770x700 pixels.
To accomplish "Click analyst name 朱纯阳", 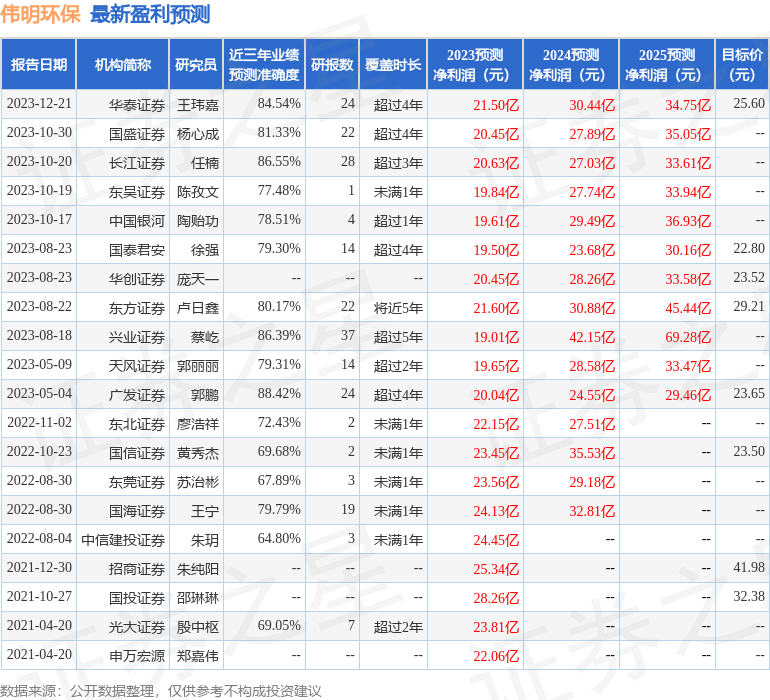I will click(198, 569).
